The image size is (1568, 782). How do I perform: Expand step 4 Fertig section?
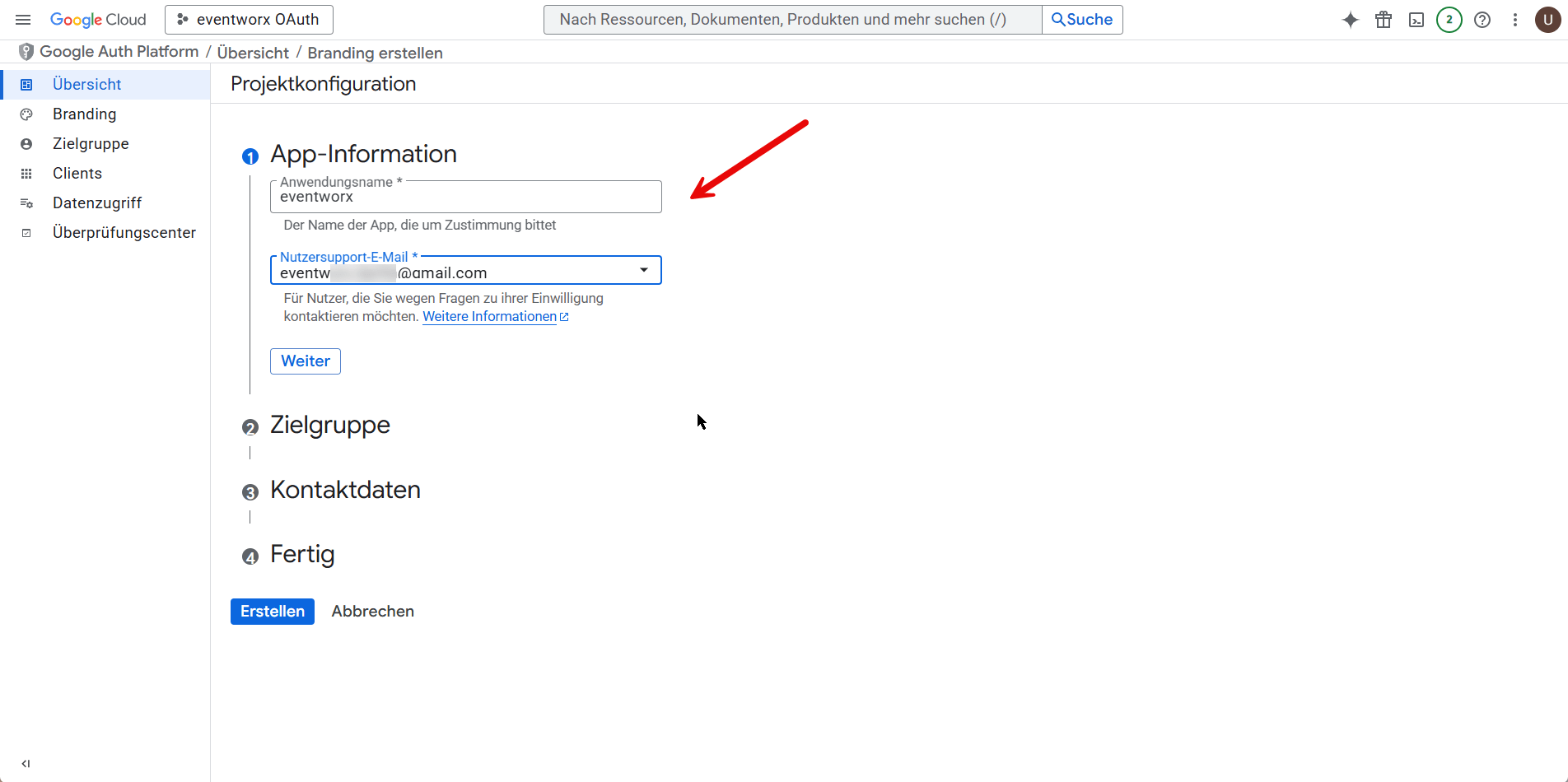(x=302, y=555)
